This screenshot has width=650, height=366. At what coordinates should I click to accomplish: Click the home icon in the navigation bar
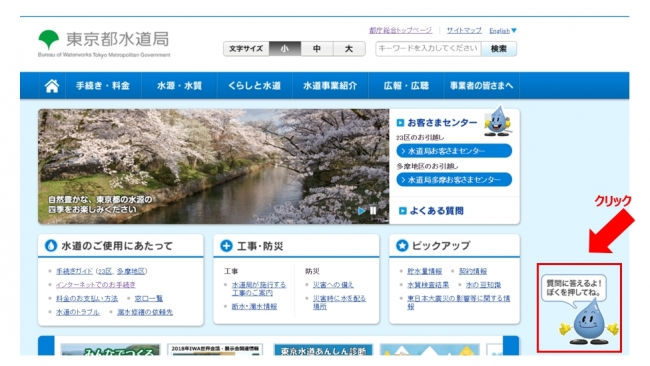click(52, 86)
